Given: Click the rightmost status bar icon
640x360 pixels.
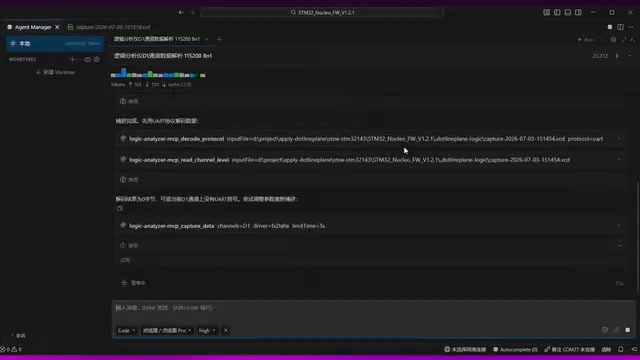Looking at the screenshot, I should [x=634, y=349].
